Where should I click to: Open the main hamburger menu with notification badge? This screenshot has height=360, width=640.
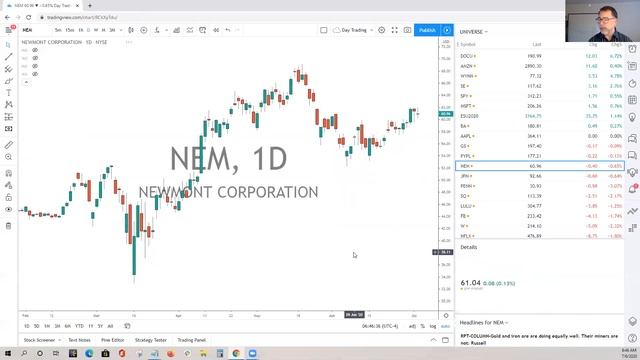pos(9,30)
